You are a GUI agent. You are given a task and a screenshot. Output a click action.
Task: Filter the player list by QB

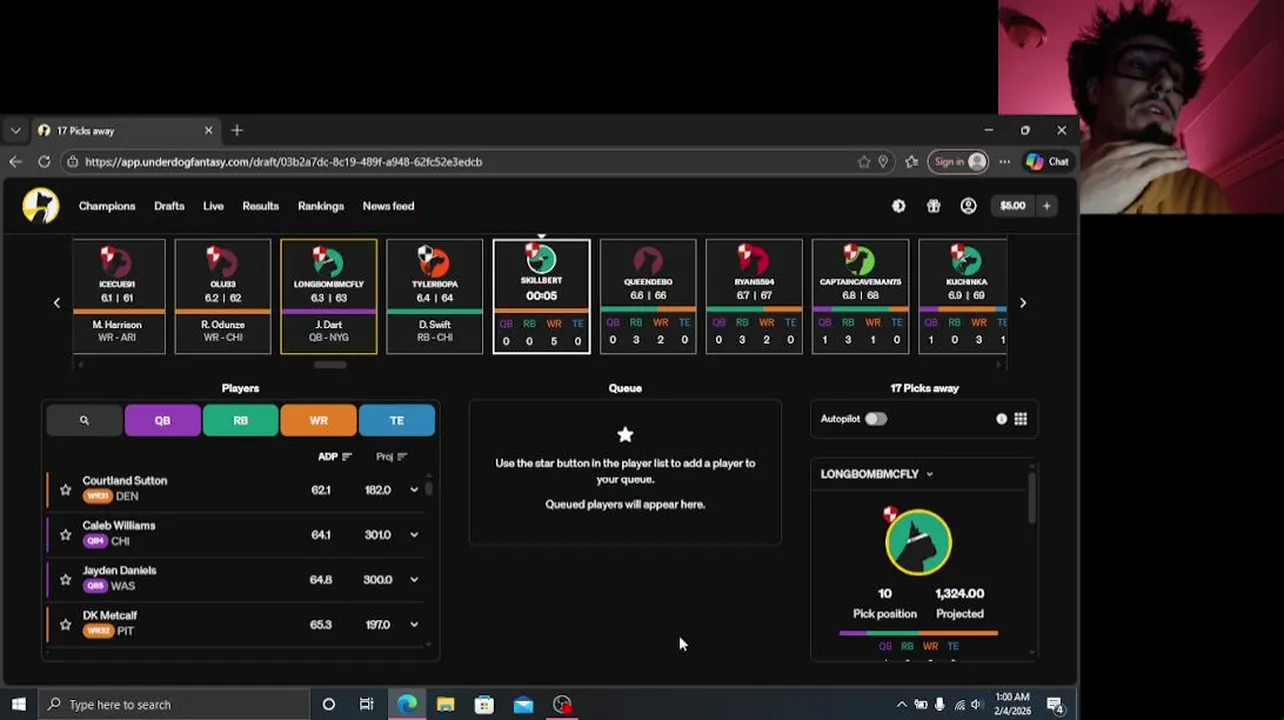tap(162, 421)
